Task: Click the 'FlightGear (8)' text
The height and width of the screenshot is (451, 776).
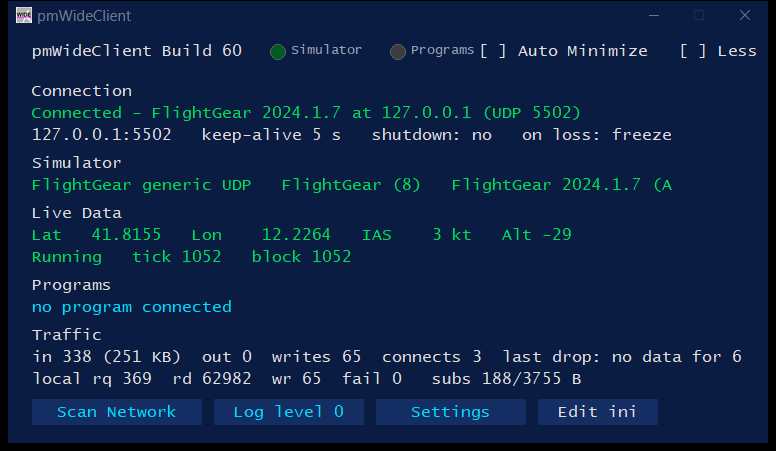Action: pos(351,185)
